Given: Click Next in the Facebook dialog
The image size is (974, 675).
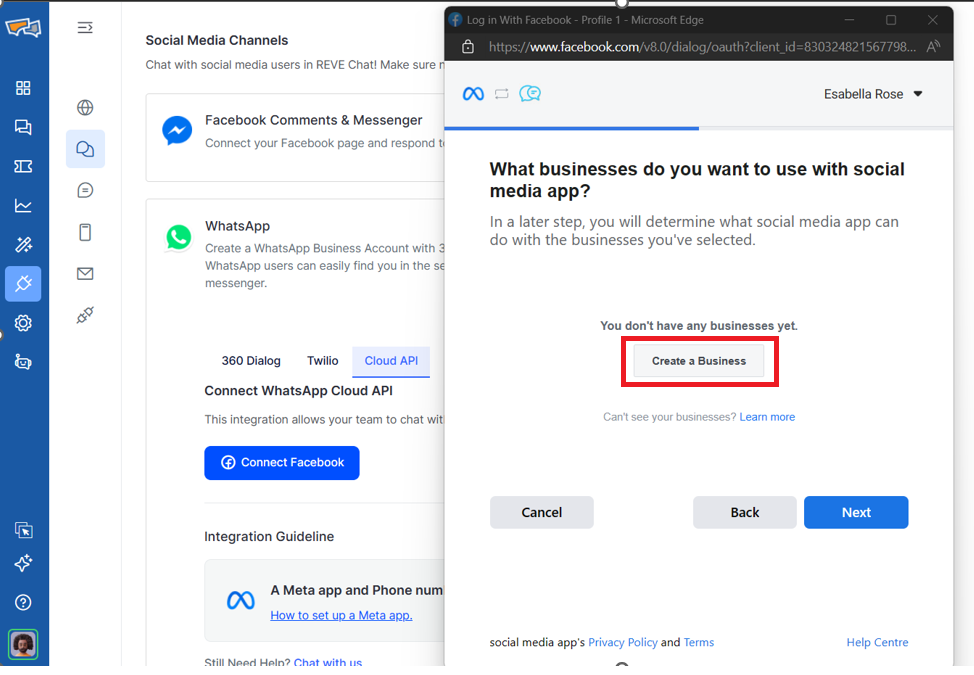Looking at the screenshot, I should 856,512.
